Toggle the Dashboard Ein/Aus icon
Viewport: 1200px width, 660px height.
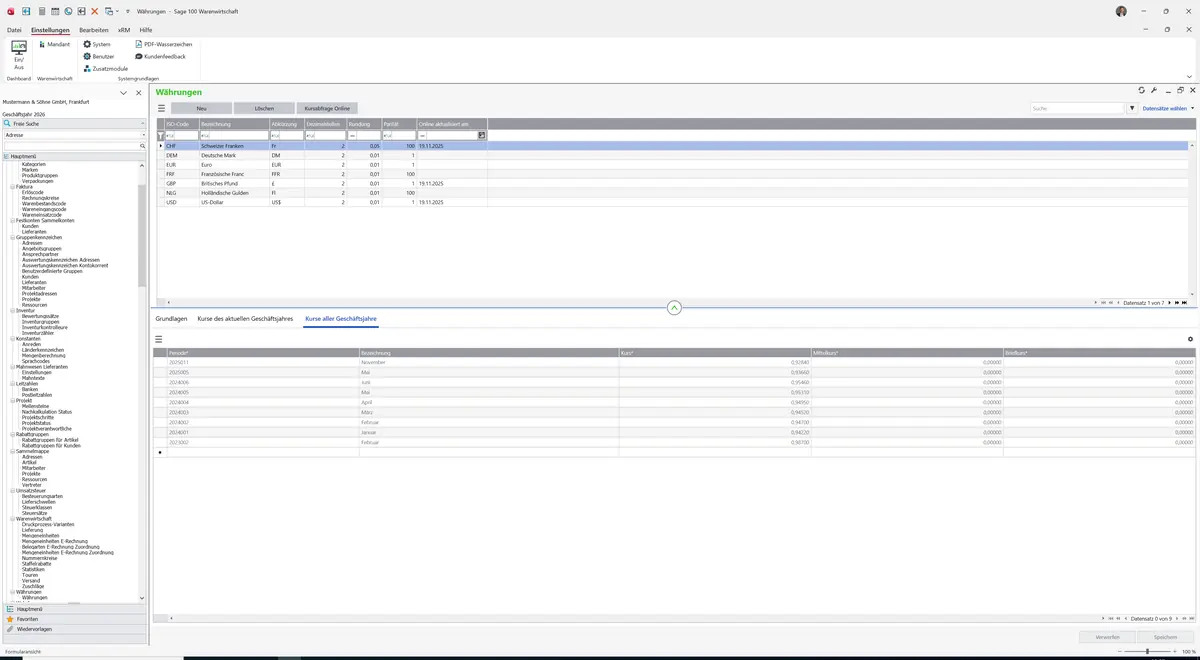click(x=19, y=55)
